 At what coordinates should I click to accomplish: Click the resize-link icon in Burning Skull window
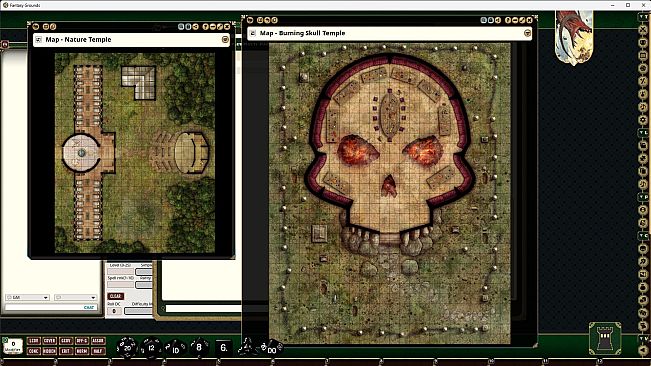pos(522,20)
